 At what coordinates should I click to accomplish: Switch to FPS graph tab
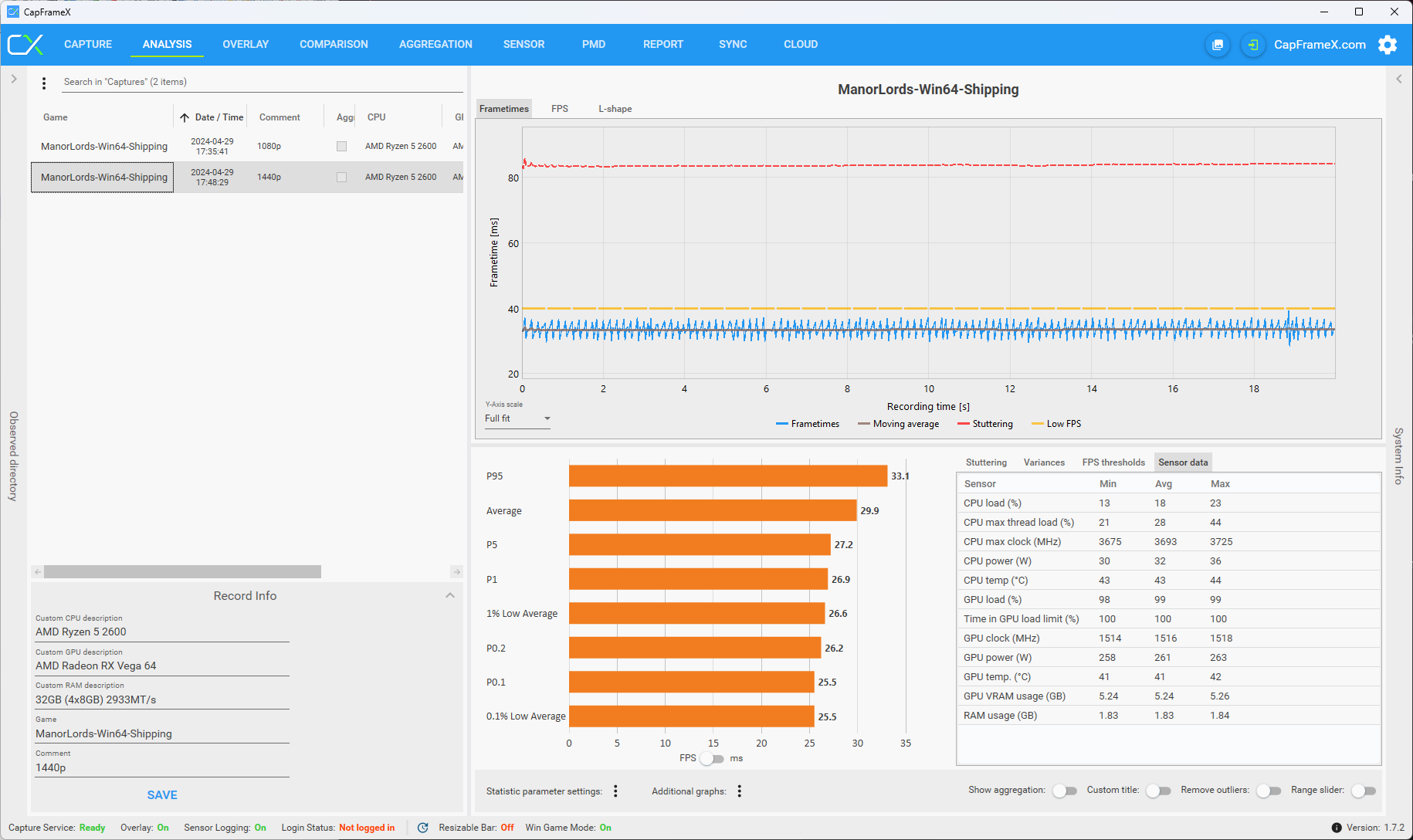pyautogui.click(x=560, y=109)
